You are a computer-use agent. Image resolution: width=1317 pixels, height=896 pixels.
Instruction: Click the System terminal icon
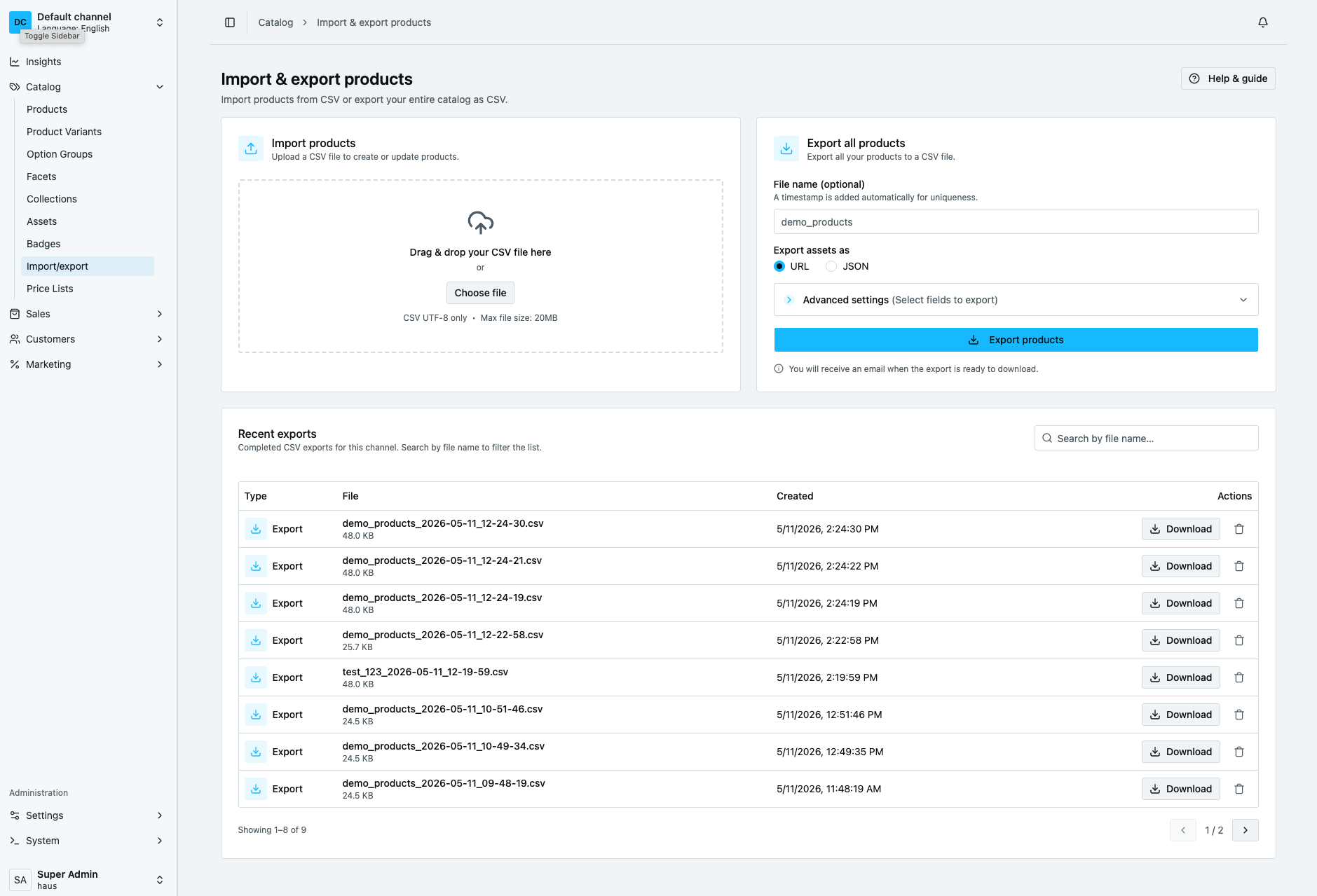pyautogui.click(x=15, y=841)
